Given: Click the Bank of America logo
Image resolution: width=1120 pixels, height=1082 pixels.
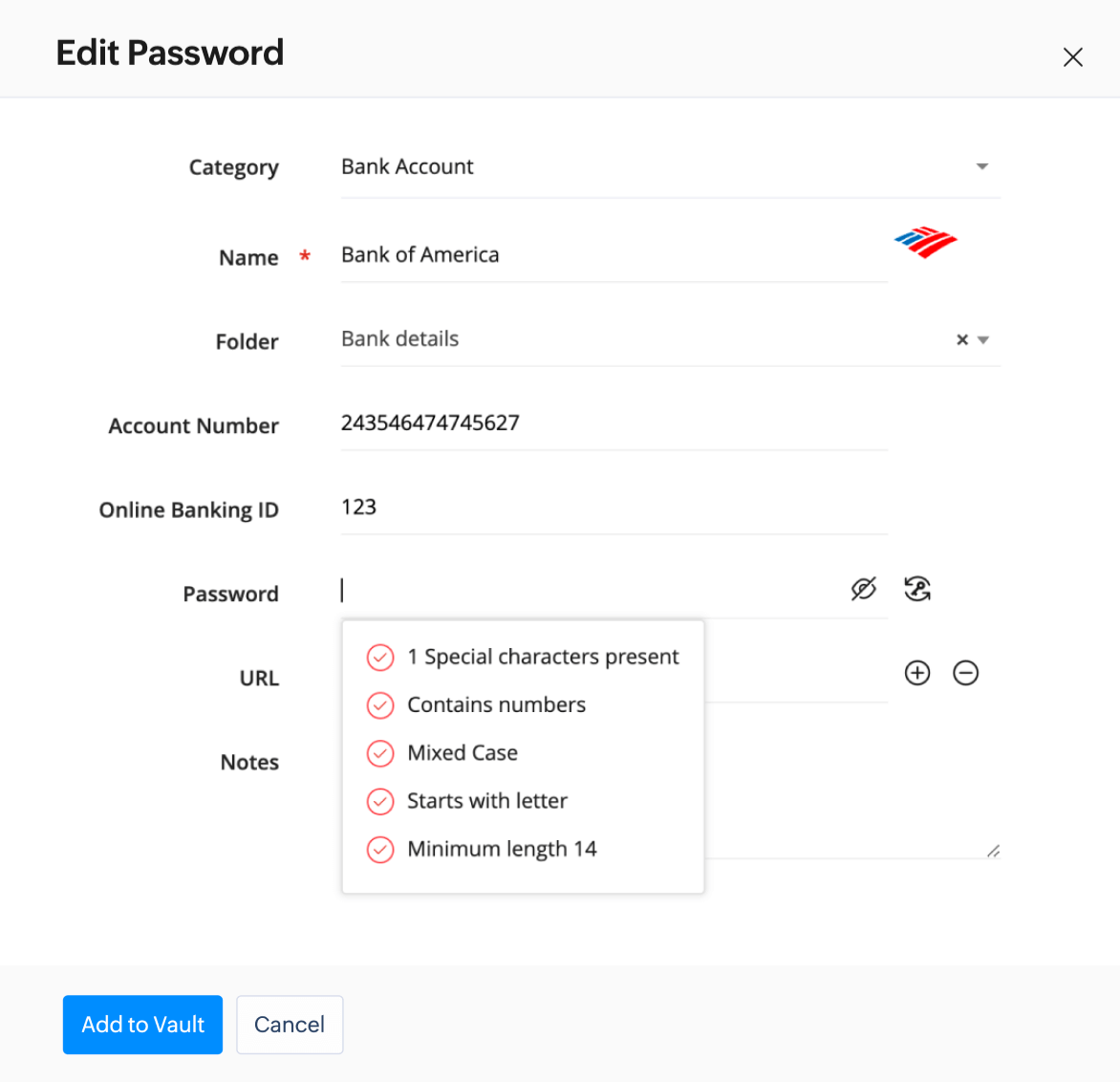Looking at the screenshot, I should pyautogui.click(x=925, y=243).
